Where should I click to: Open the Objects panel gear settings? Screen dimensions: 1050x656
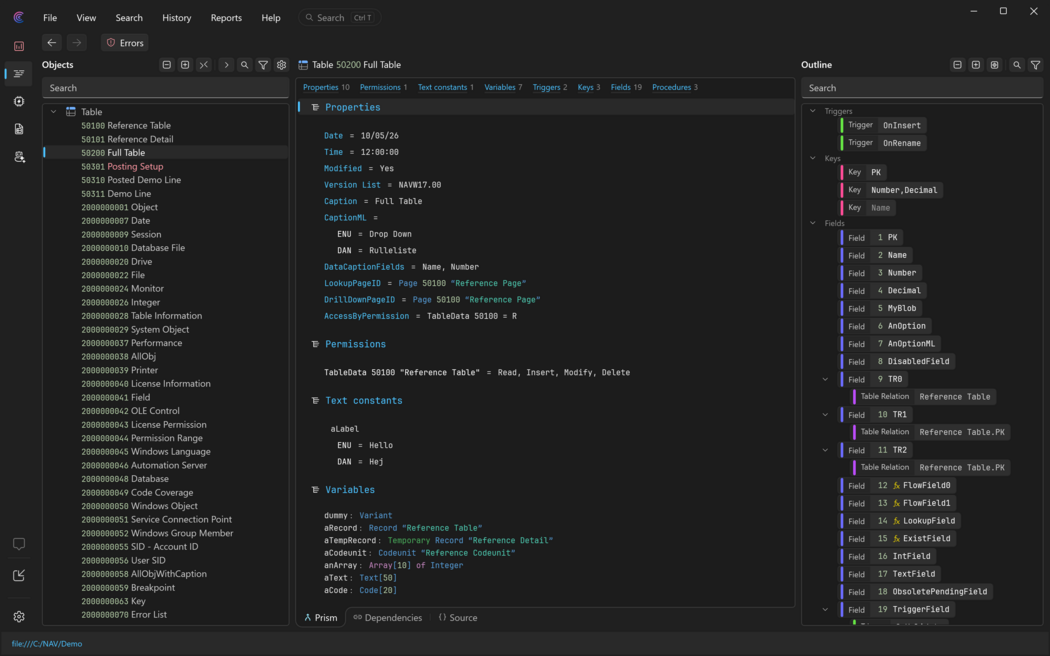coord(281,65)
